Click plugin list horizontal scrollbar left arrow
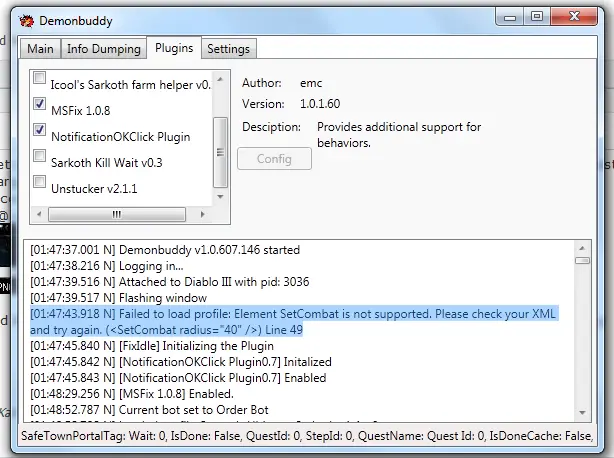614x458 pixels. (x=38, y=213)
